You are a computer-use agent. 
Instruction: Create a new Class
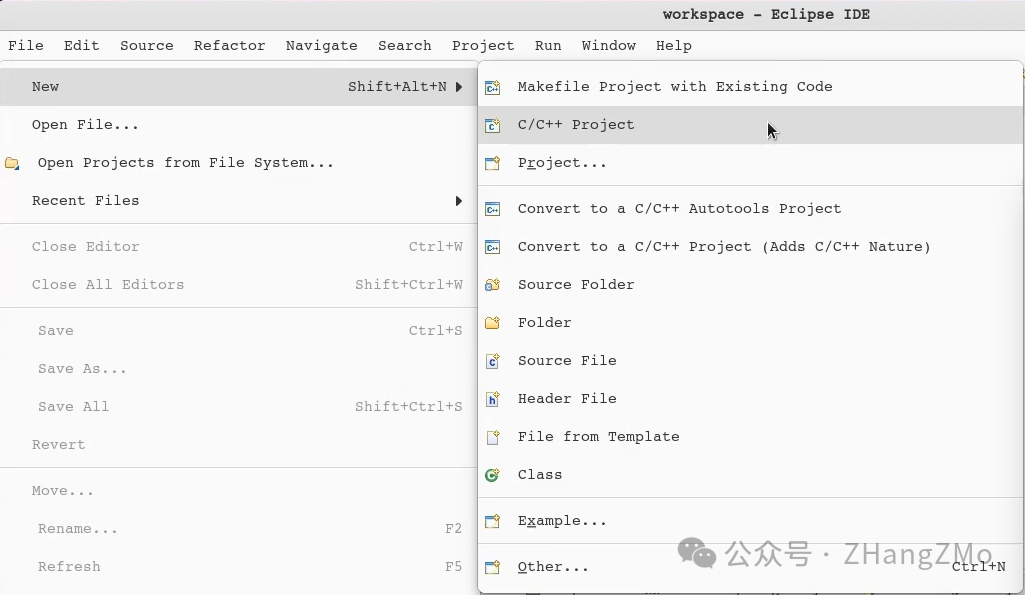click(x=750, y=475)
